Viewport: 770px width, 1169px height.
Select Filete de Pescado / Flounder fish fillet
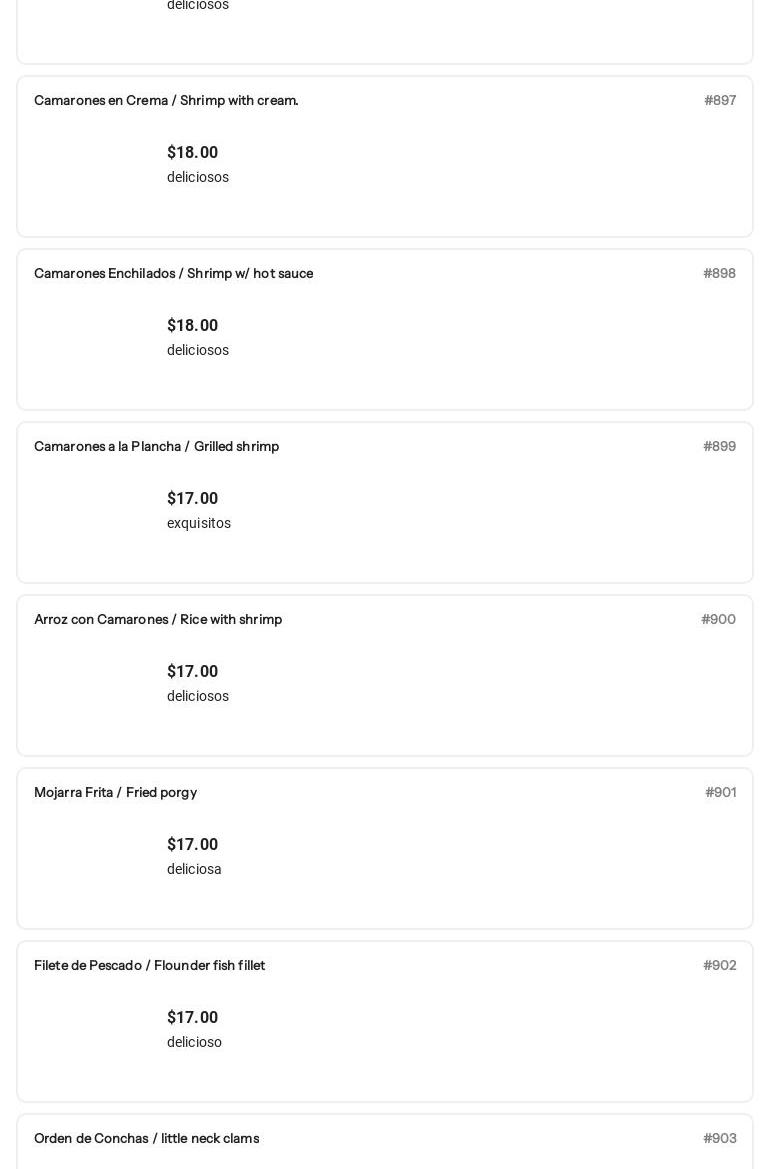tap(149, 966)
